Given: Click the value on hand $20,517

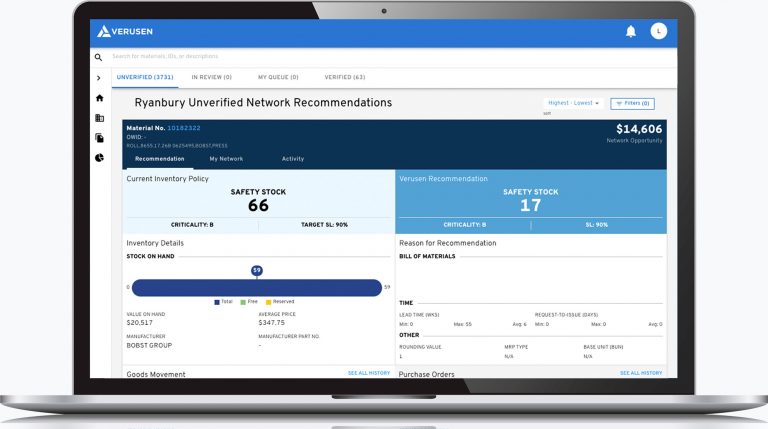Looking at the screenshot, I should [x=140, y=323].
